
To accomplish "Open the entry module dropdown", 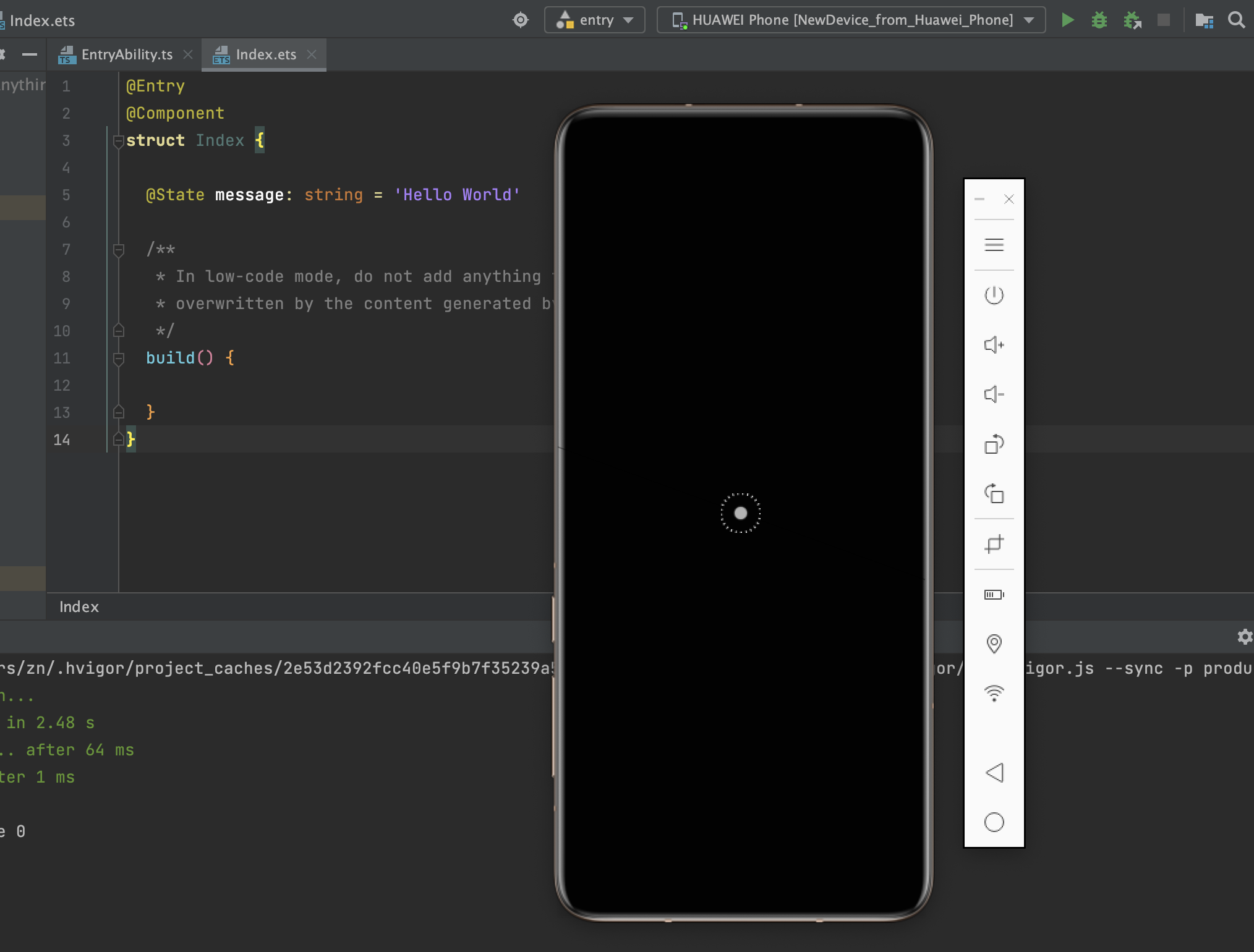I will (x=594, y=20).
